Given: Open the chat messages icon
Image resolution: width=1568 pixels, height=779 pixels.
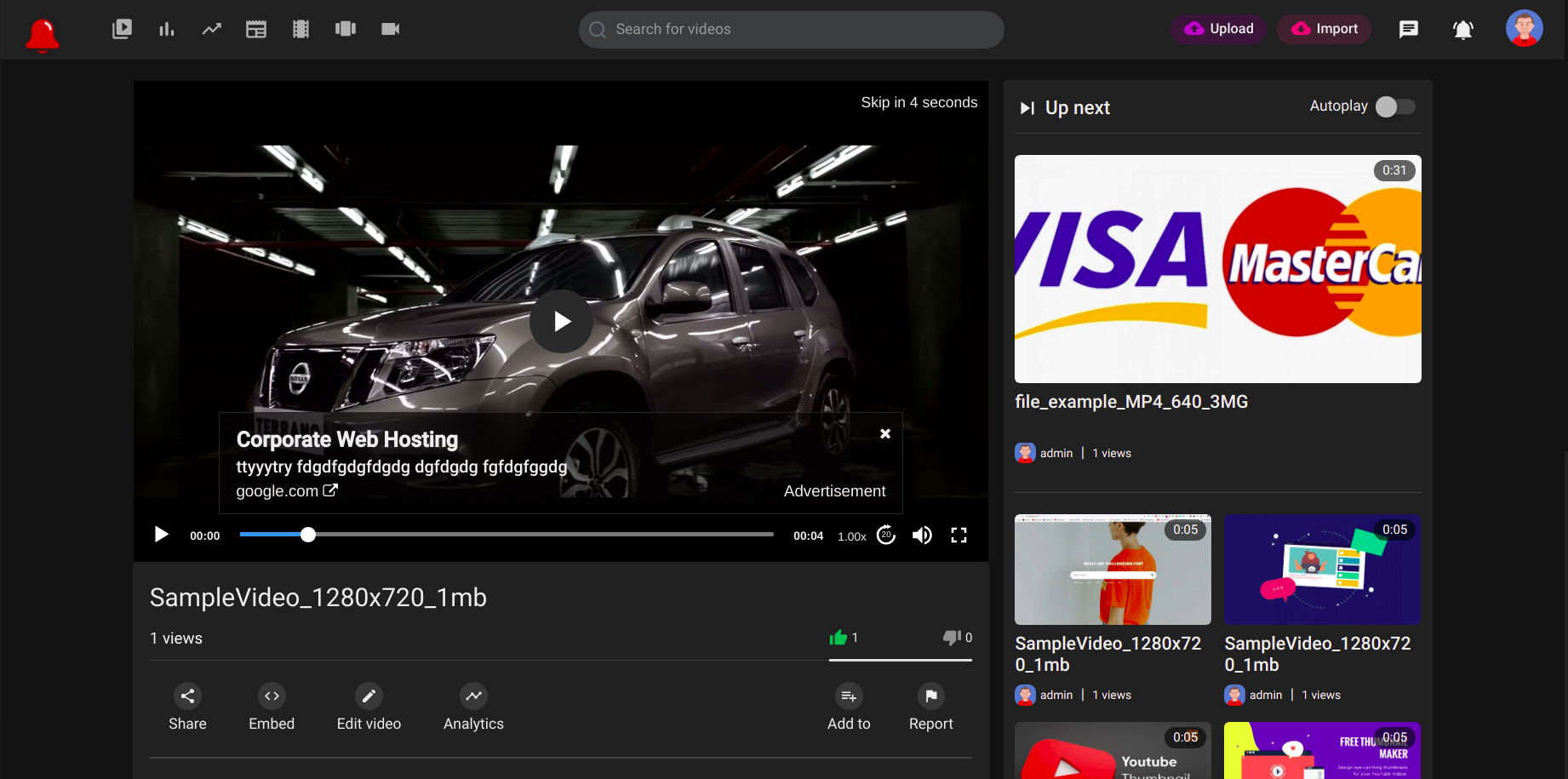Looking at the screenshot, I should [x=1409, y=29].
